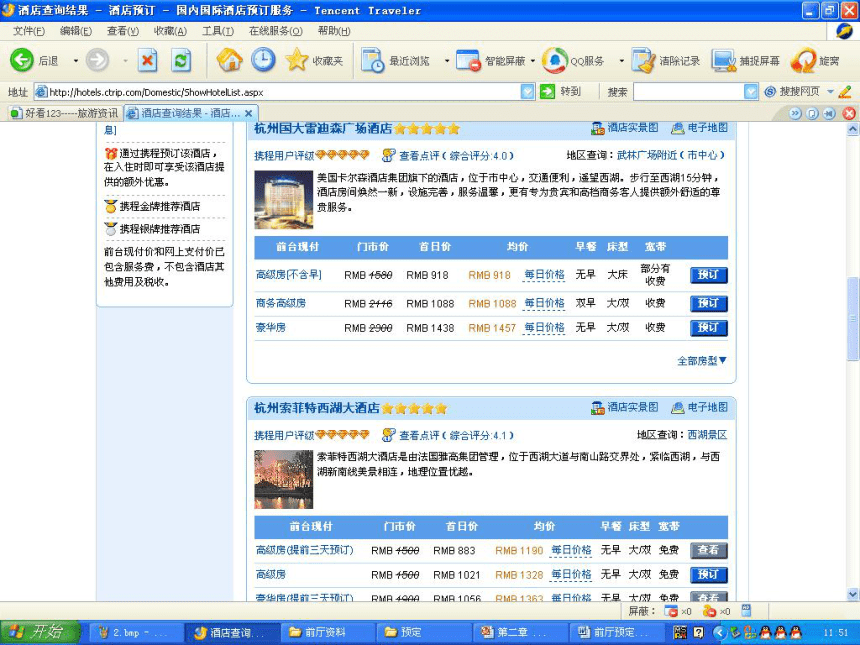The height and width of the screenshot is (645, 860).
Task: Click the 搜索 search input box
Action: tap(689, 92)
